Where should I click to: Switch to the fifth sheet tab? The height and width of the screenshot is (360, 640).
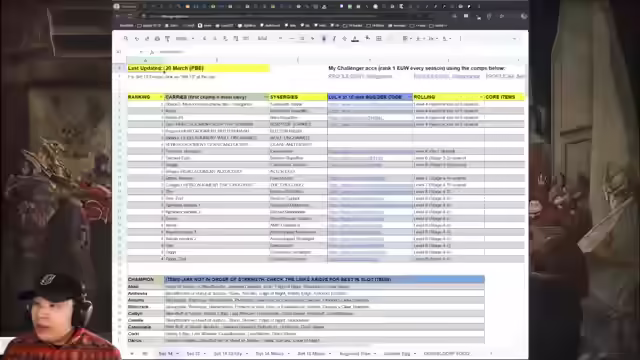(x=311, y=353)
